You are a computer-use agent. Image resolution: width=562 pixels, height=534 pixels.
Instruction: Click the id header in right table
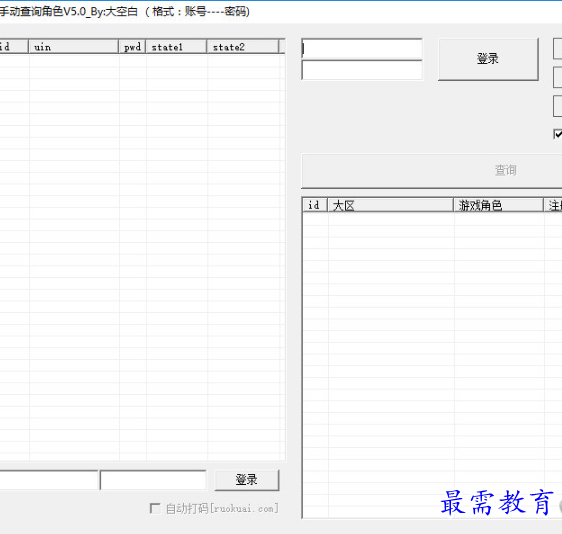315,205
